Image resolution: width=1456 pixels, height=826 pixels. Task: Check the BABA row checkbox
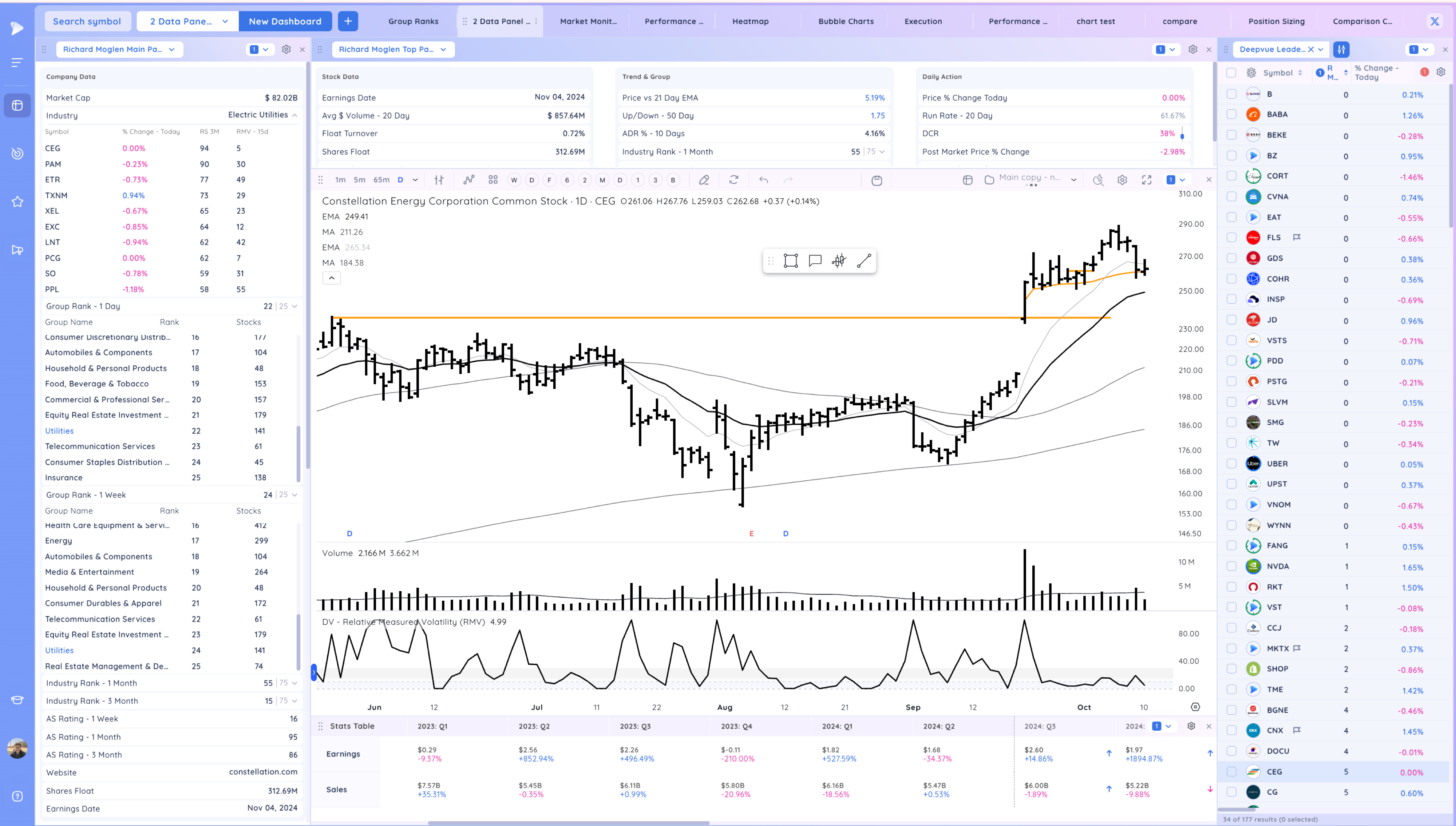(x=1231, y=115)
